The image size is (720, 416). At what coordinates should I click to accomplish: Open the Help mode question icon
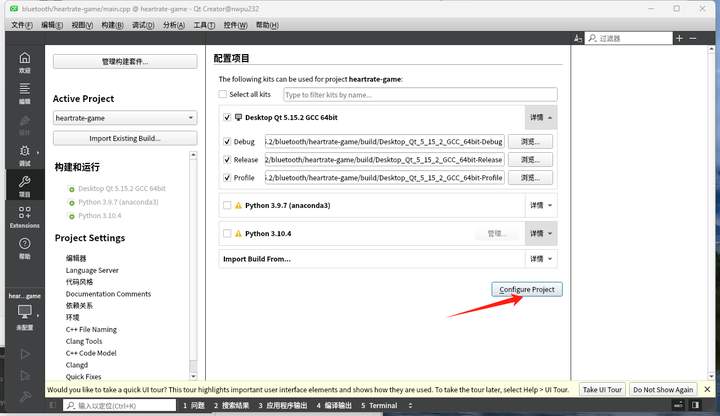pos(24,243)
